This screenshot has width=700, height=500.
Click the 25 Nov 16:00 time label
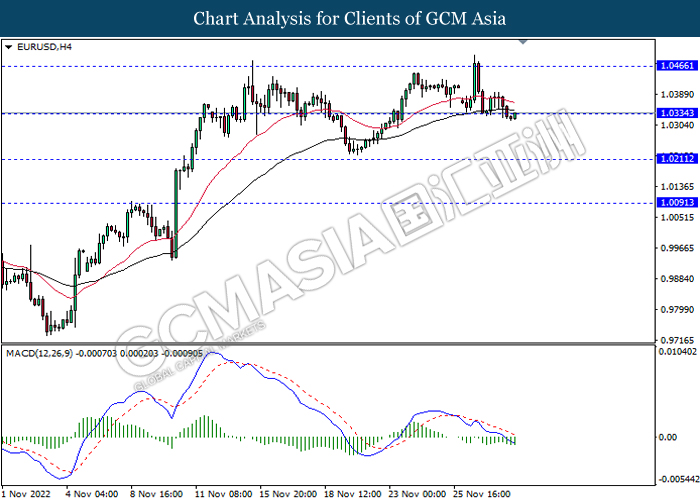(x=482, y=494)
